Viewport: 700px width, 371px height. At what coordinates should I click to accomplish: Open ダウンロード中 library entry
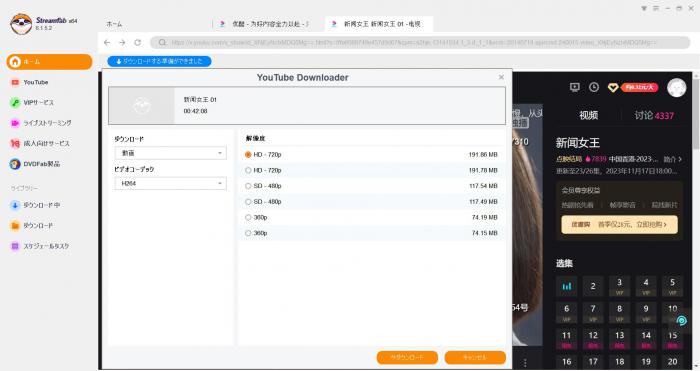pos(42,205)
